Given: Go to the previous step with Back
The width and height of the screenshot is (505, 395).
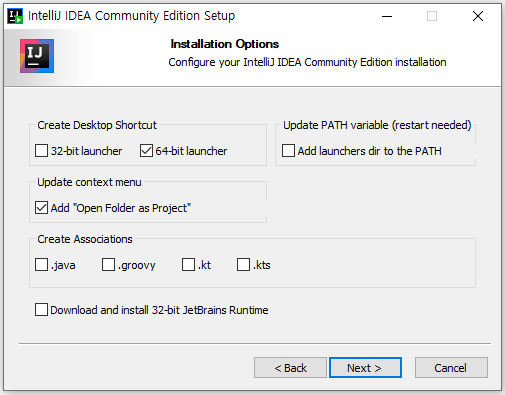Looking at the screenshot, I should pyautogui.click(x=290, y=368).
